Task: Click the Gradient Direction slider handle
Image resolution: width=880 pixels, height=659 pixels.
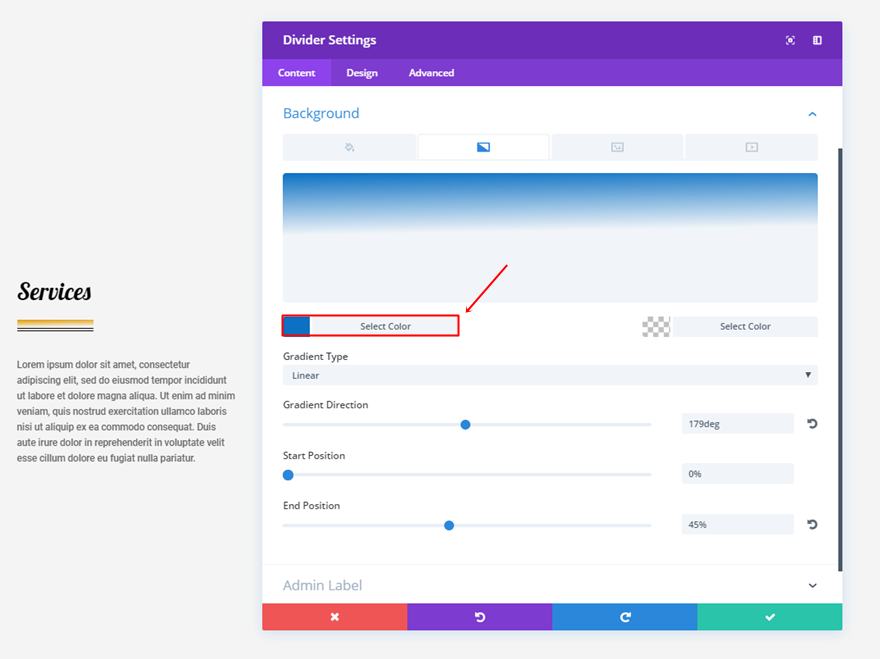Action: pyautogui.click(x=465, y=425)
